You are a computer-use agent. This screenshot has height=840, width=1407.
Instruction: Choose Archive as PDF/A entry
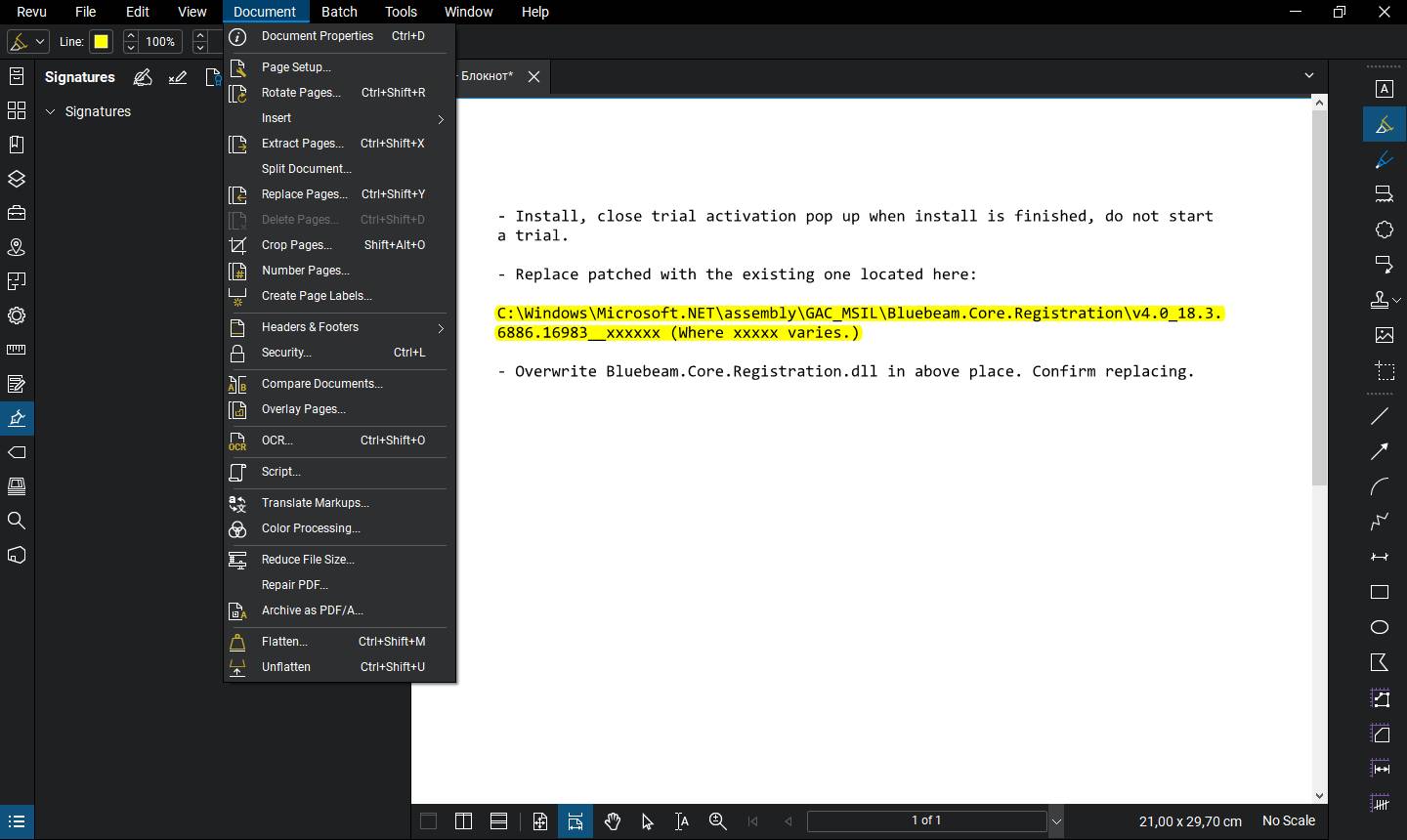coord(339,610)
